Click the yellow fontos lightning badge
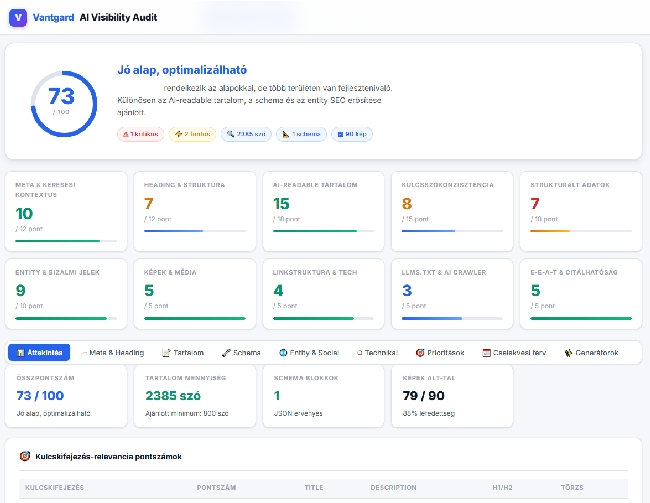The width and height of the screenshot is (650, 503). coord(192,134)
